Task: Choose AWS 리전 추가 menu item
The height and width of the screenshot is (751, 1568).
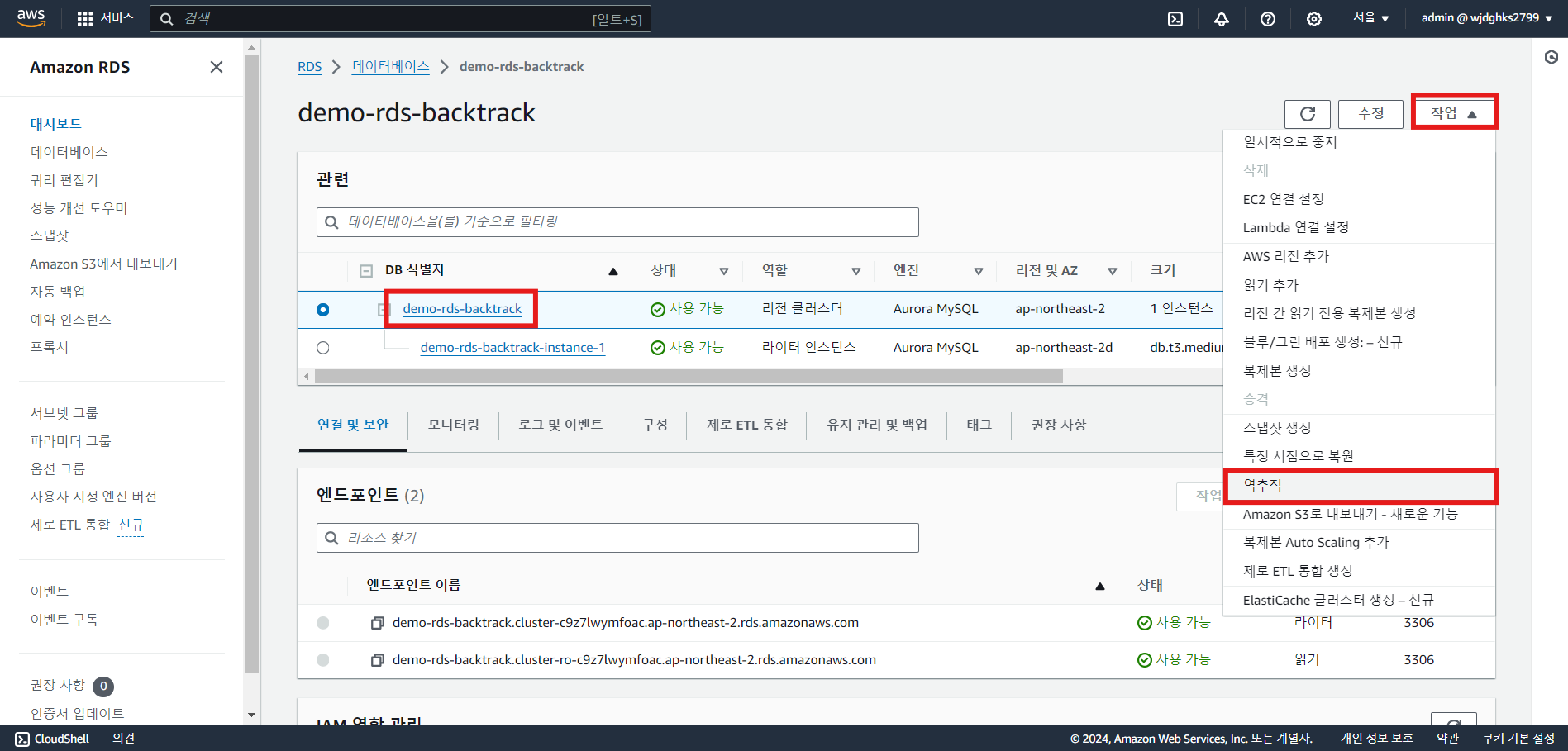Action: (x=1359, y=257)
